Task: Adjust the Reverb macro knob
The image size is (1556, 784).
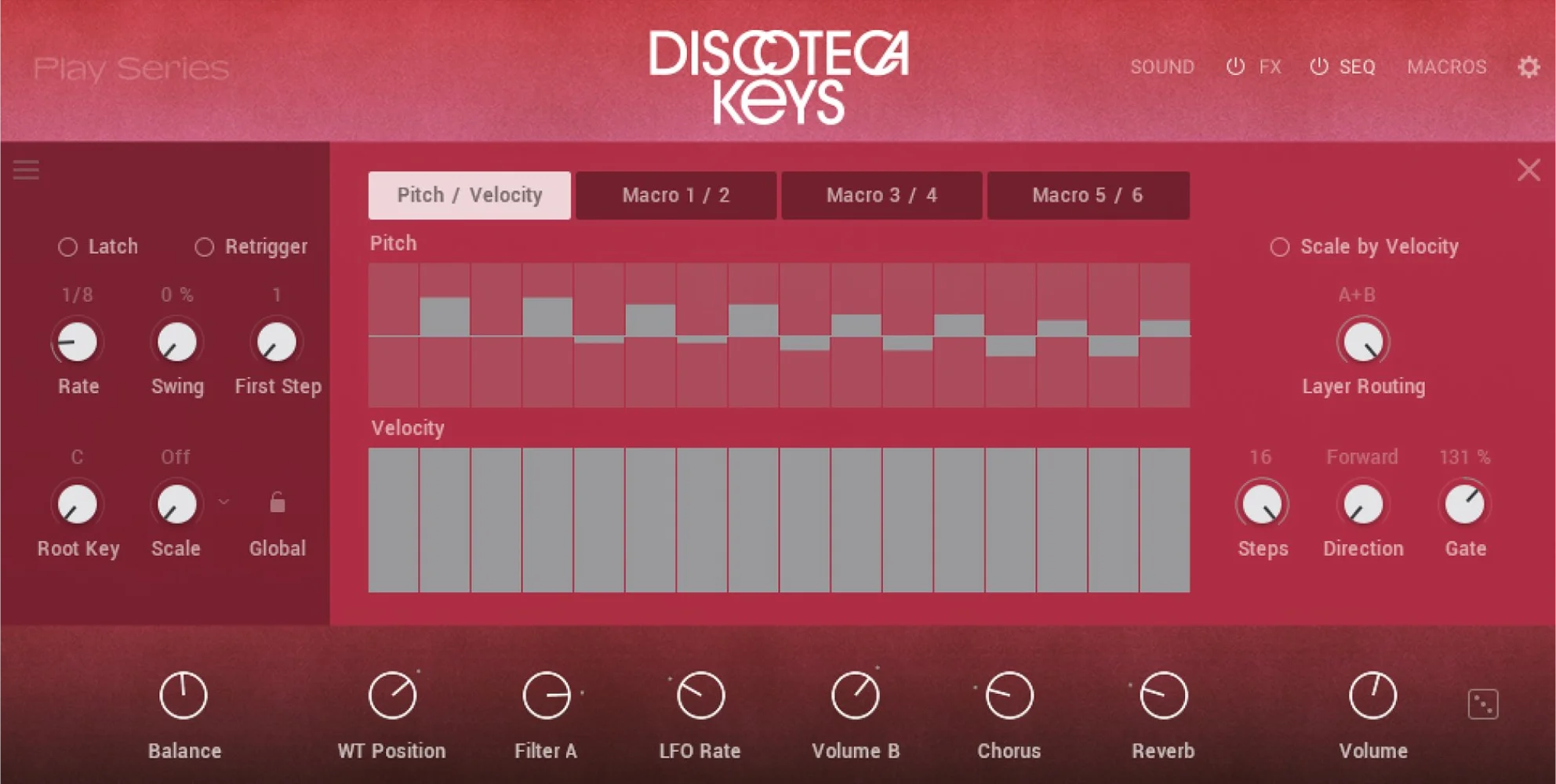Action: tap(1163, 695)
